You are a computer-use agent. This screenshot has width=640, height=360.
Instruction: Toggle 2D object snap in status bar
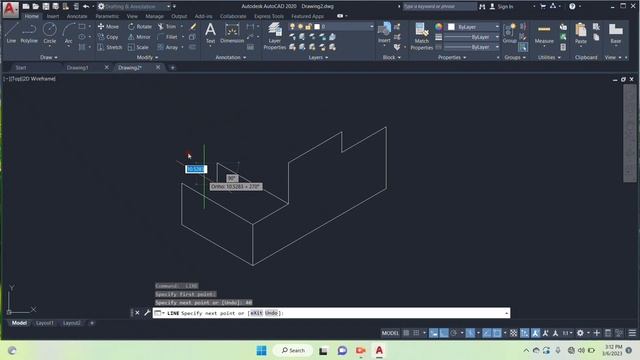point(497,333)
